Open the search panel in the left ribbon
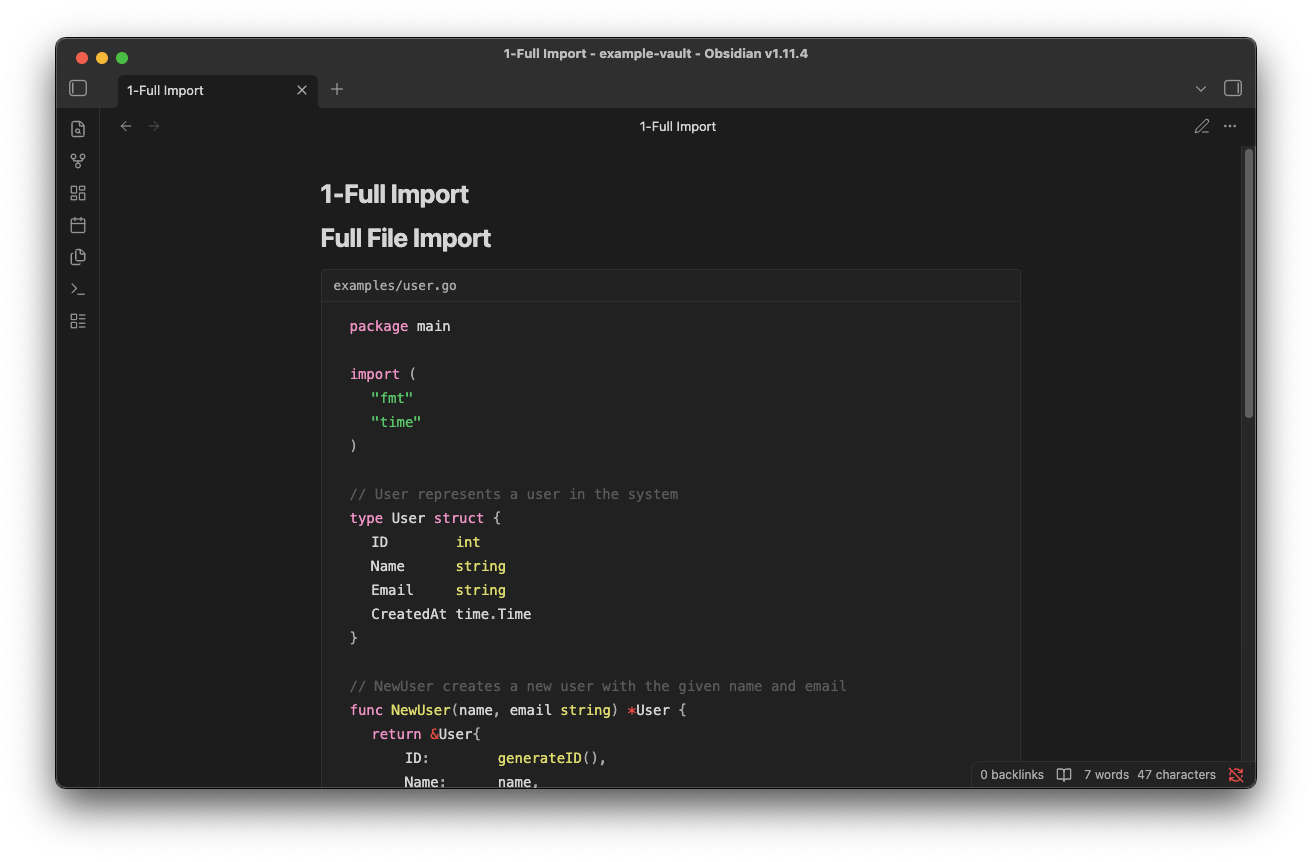 78,128
